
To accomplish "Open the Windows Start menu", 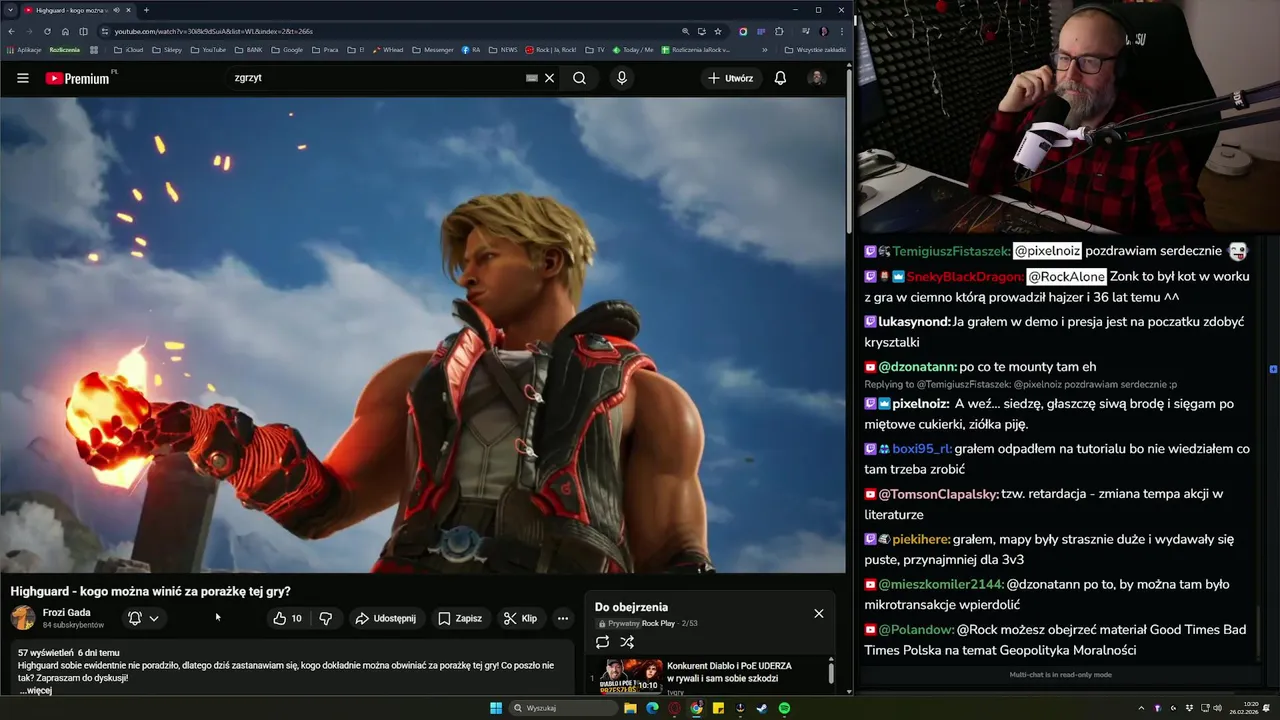I will pyautogui.click(x=496, y=708).
